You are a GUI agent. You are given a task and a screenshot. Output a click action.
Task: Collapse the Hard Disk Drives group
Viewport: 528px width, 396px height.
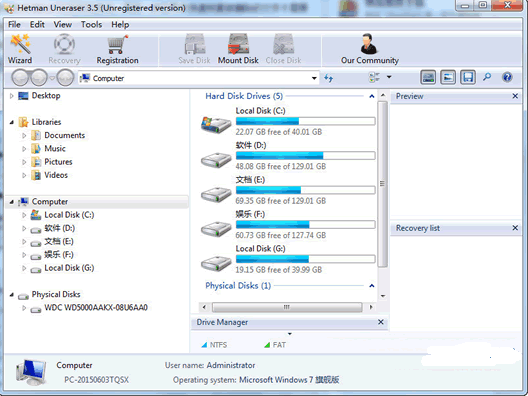point(372,96)
